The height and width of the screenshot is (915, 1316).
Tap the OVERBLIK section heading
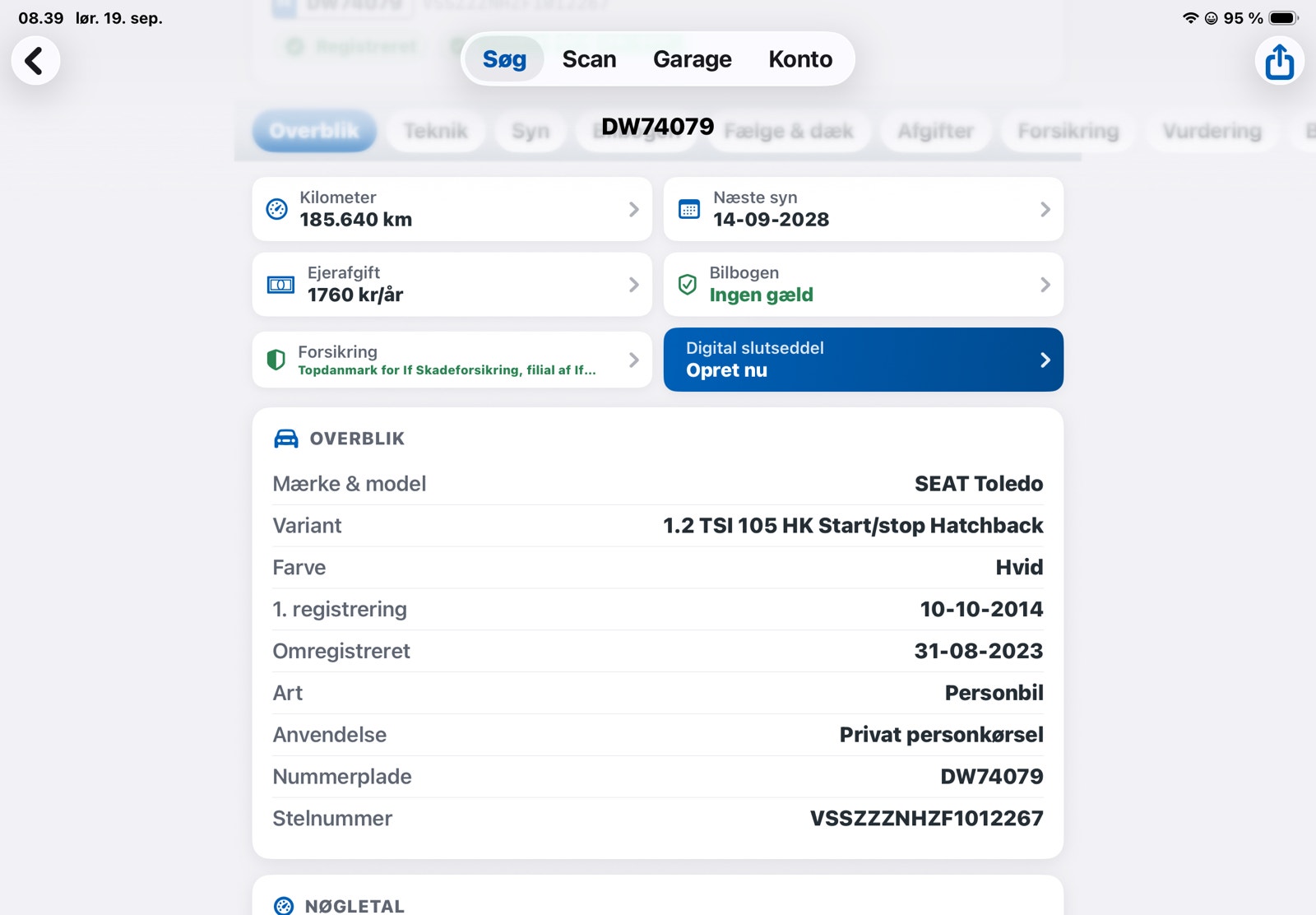pos(357,439)
